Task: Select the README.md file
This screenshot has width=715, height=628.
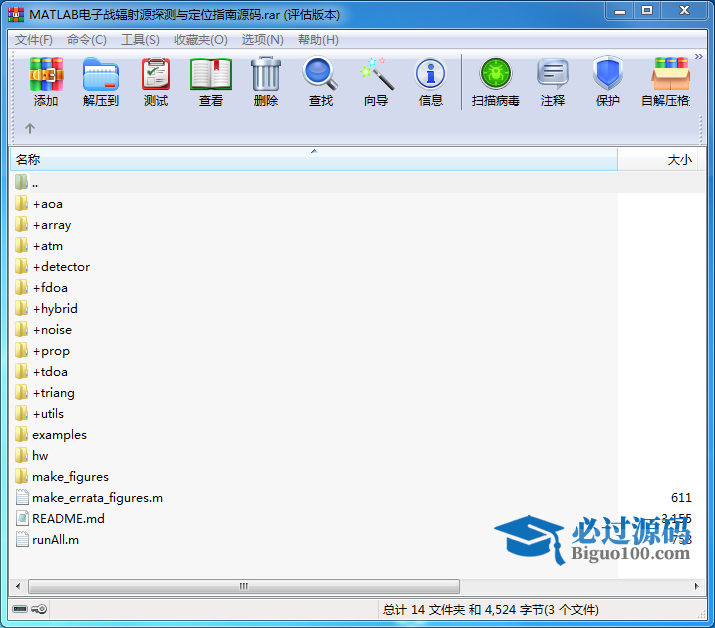Action: [x=60, y=519]
